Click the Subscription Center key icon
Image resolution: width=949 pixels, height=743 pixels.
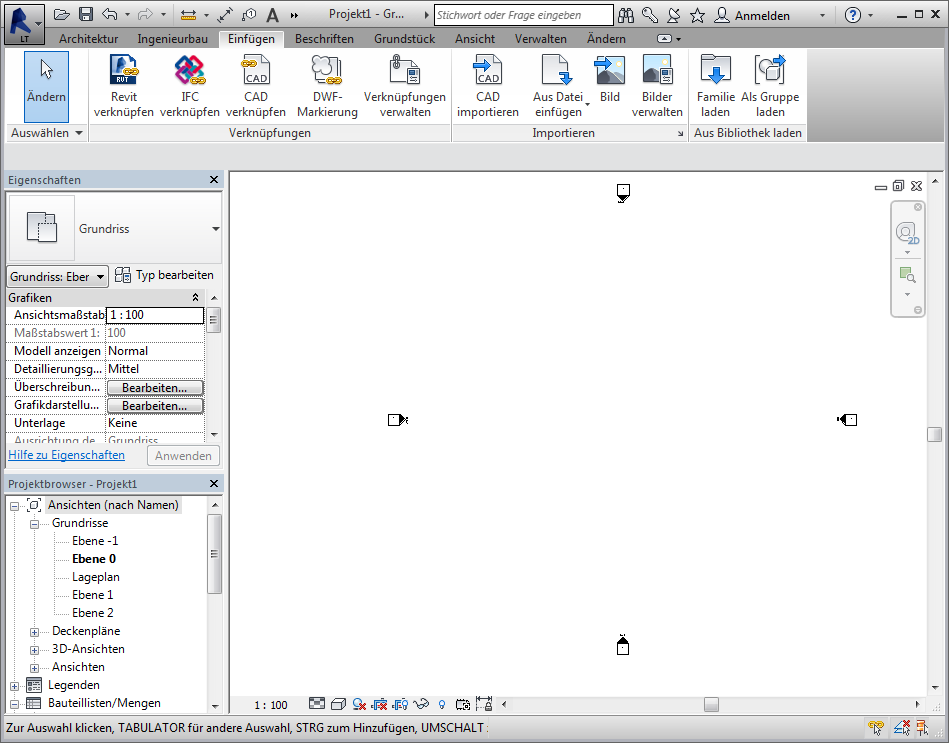pos(649,15)
